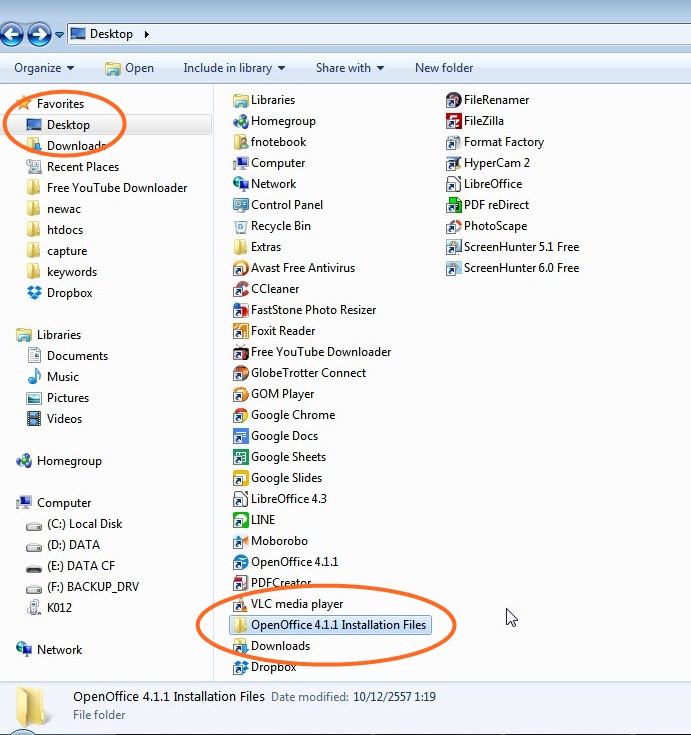Image resolution: width=691 pixels, height=735 pixels.
Task: Select the K012 device
Action: (49, 608)
